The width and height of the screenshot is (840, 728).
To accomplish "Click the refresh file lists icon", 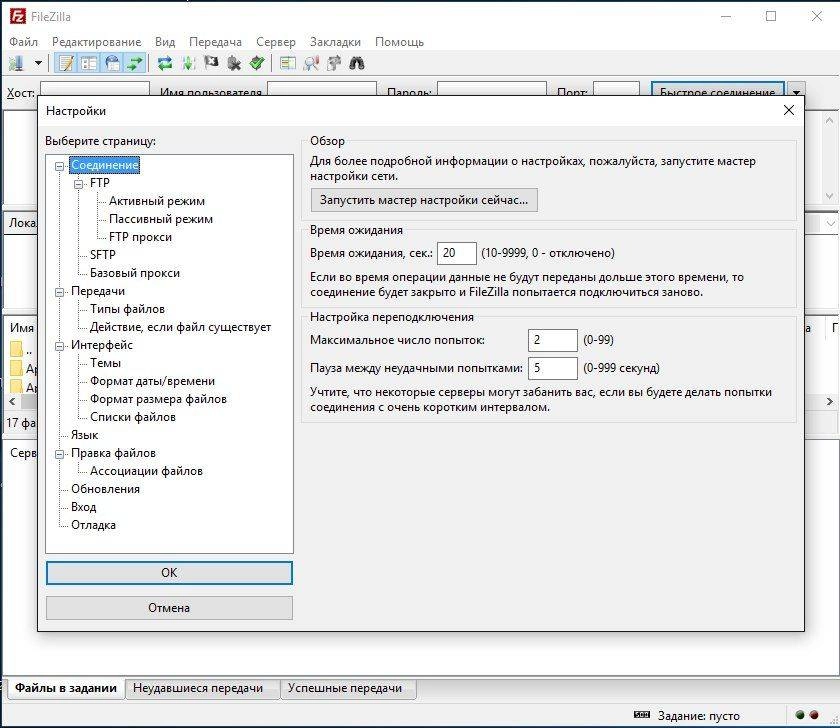I will [165, 63].
